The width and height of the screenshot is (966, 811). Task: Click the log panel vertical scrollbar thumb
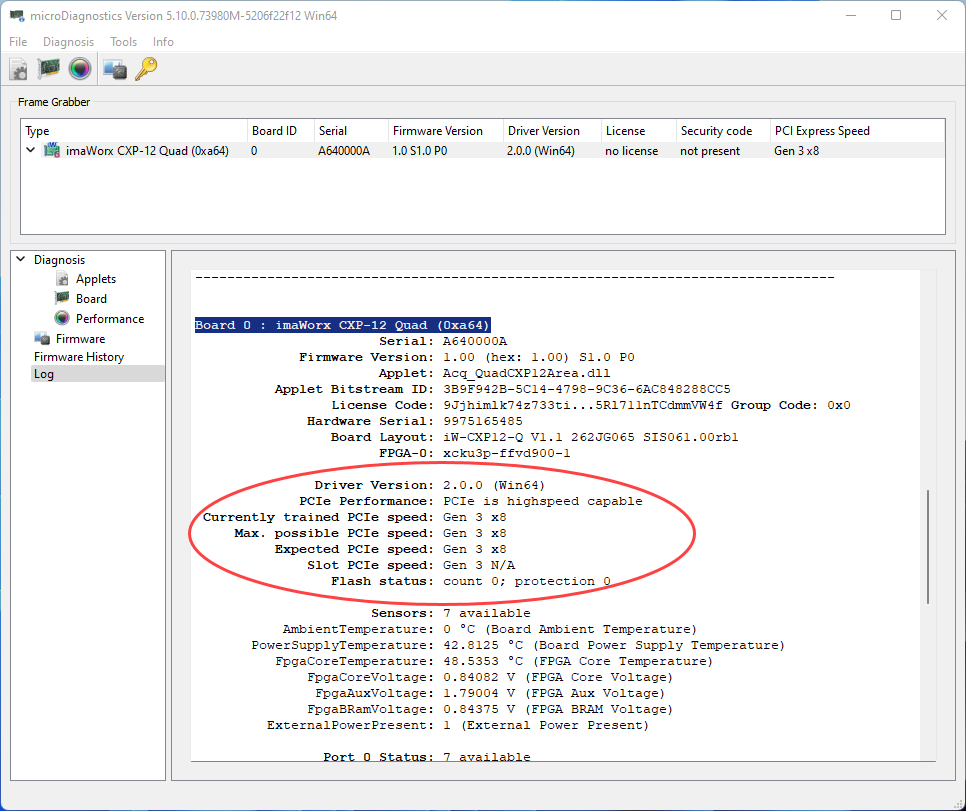click(928, 546)
